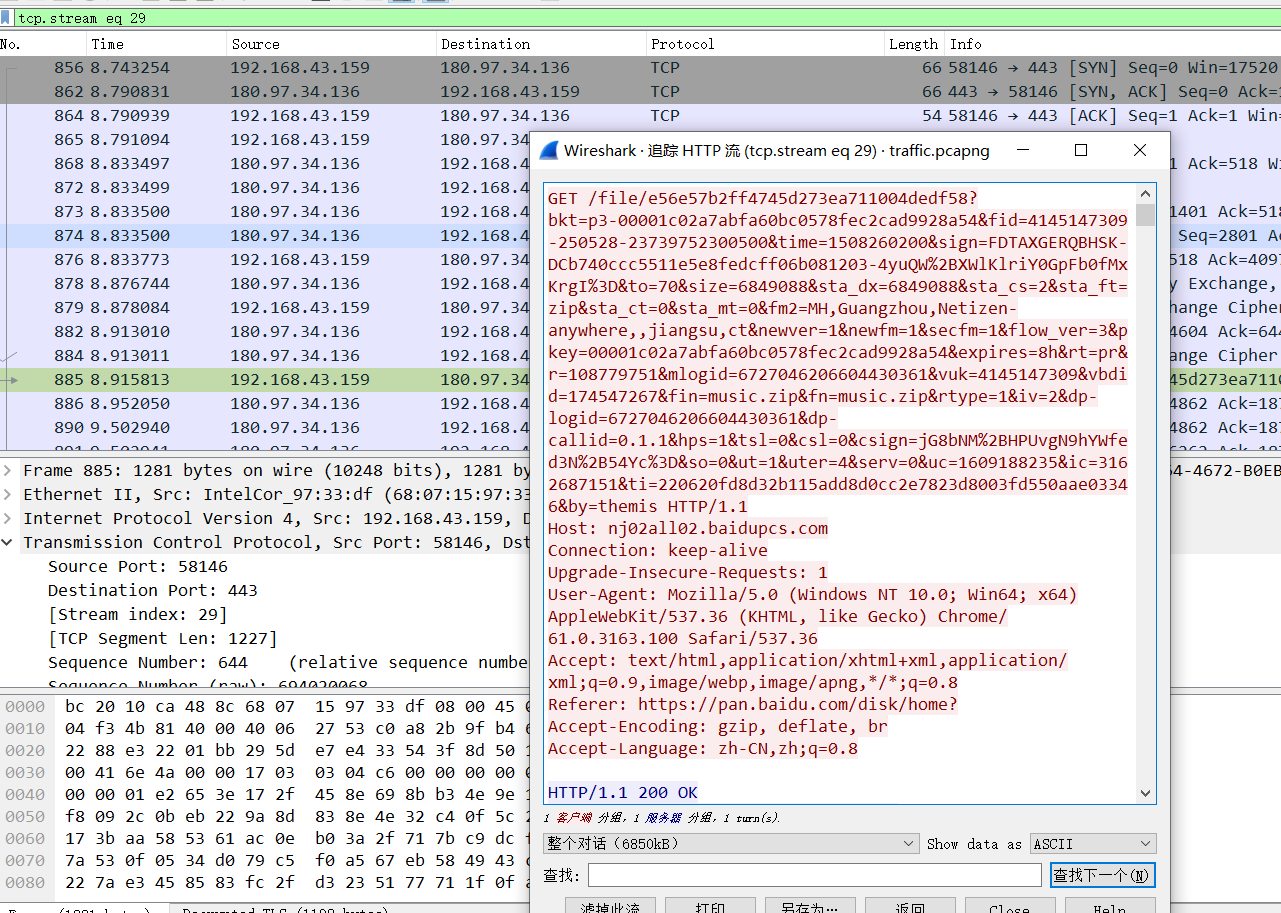Expand the Internet Protocol Version 4 node
The width and height of the screenshot is (1281, 913).
9,518
